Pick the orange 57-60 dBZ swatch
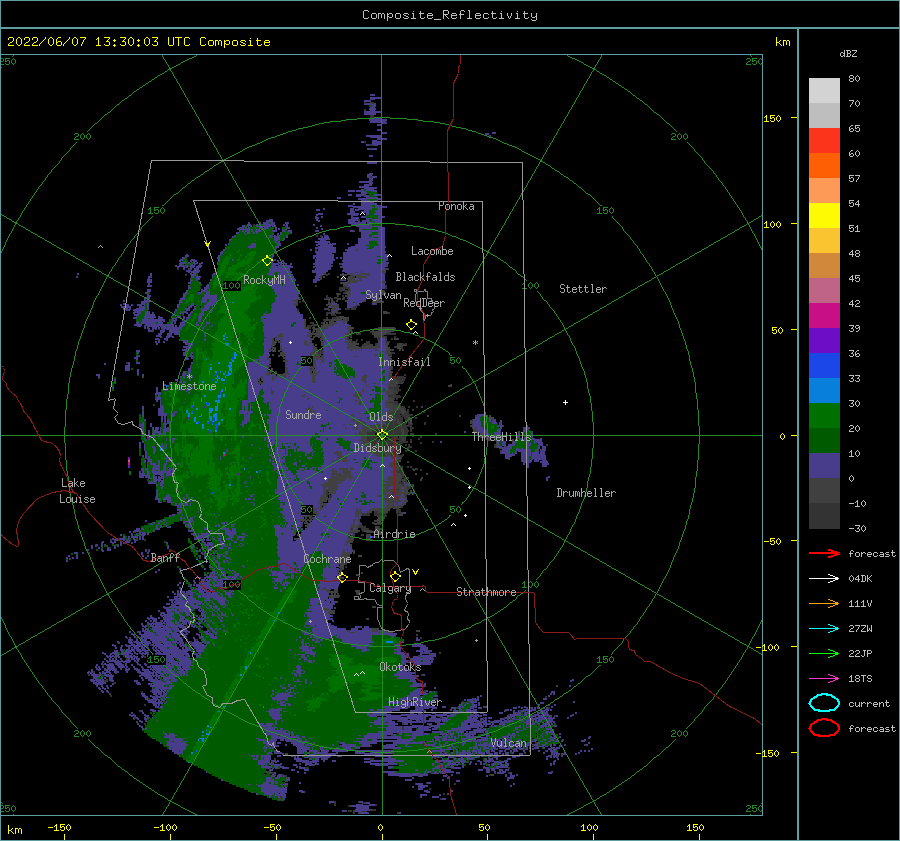The image size is (900, 841). pyautogui.click(x=824, y=166)
